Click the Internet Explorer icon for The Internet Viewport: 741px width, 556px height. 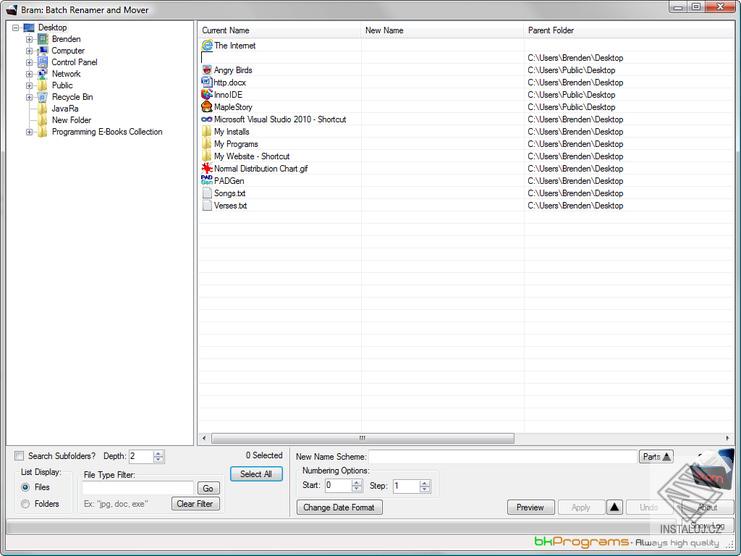(x=207, y=45)
